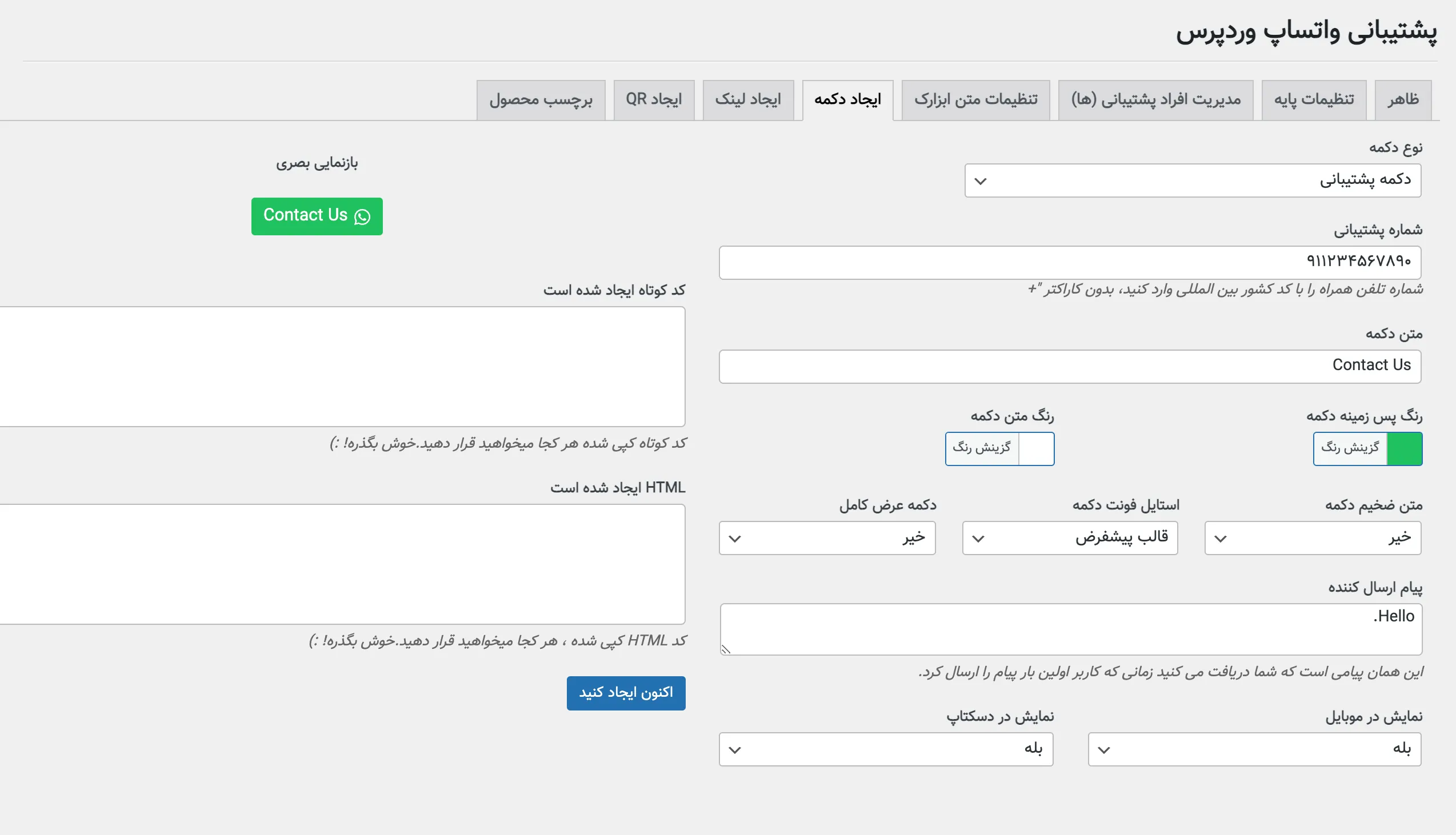Open the نمایش در موبایل dropdown
Screen dimensions: 1456x835
[1255, 749]
